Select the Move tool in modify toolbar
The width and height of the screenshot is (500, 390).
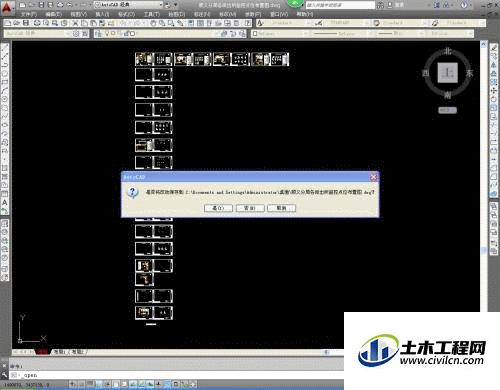point(494,90)
